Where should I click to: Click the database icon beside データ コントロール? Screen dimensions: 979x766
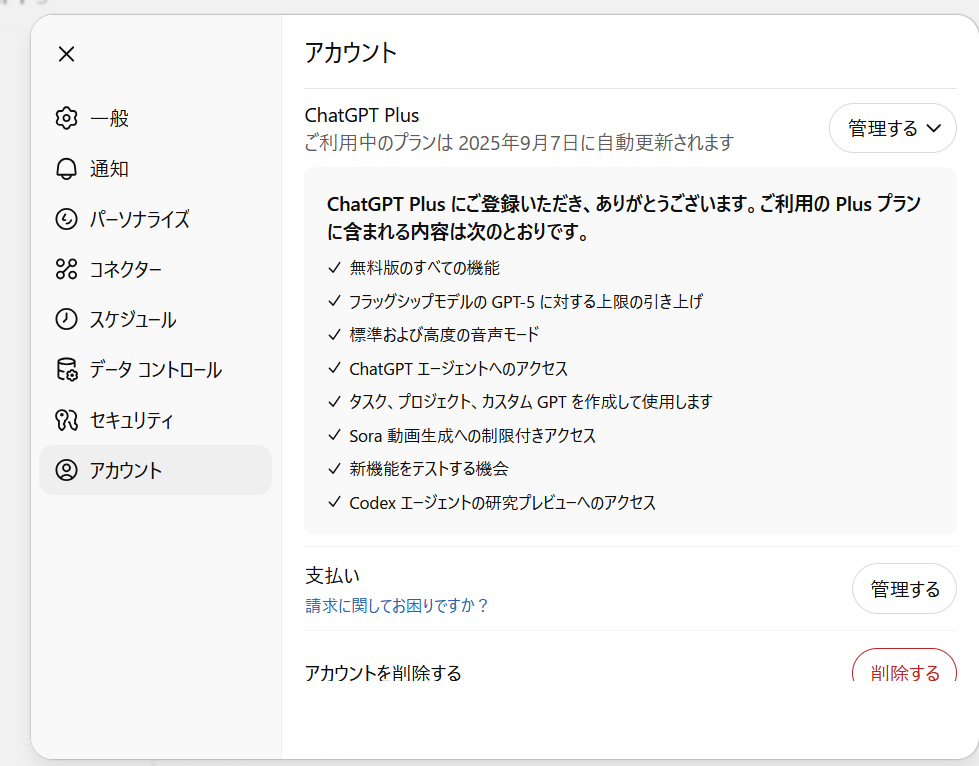[66, 370]
